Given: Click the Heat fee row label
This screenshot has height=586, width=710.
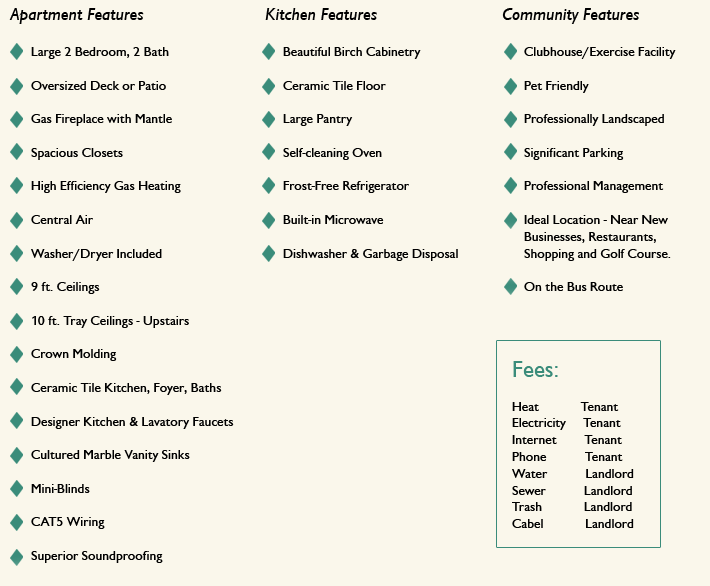Looking at the screenshot, I should pyautogui.click(x=525, y=407).
